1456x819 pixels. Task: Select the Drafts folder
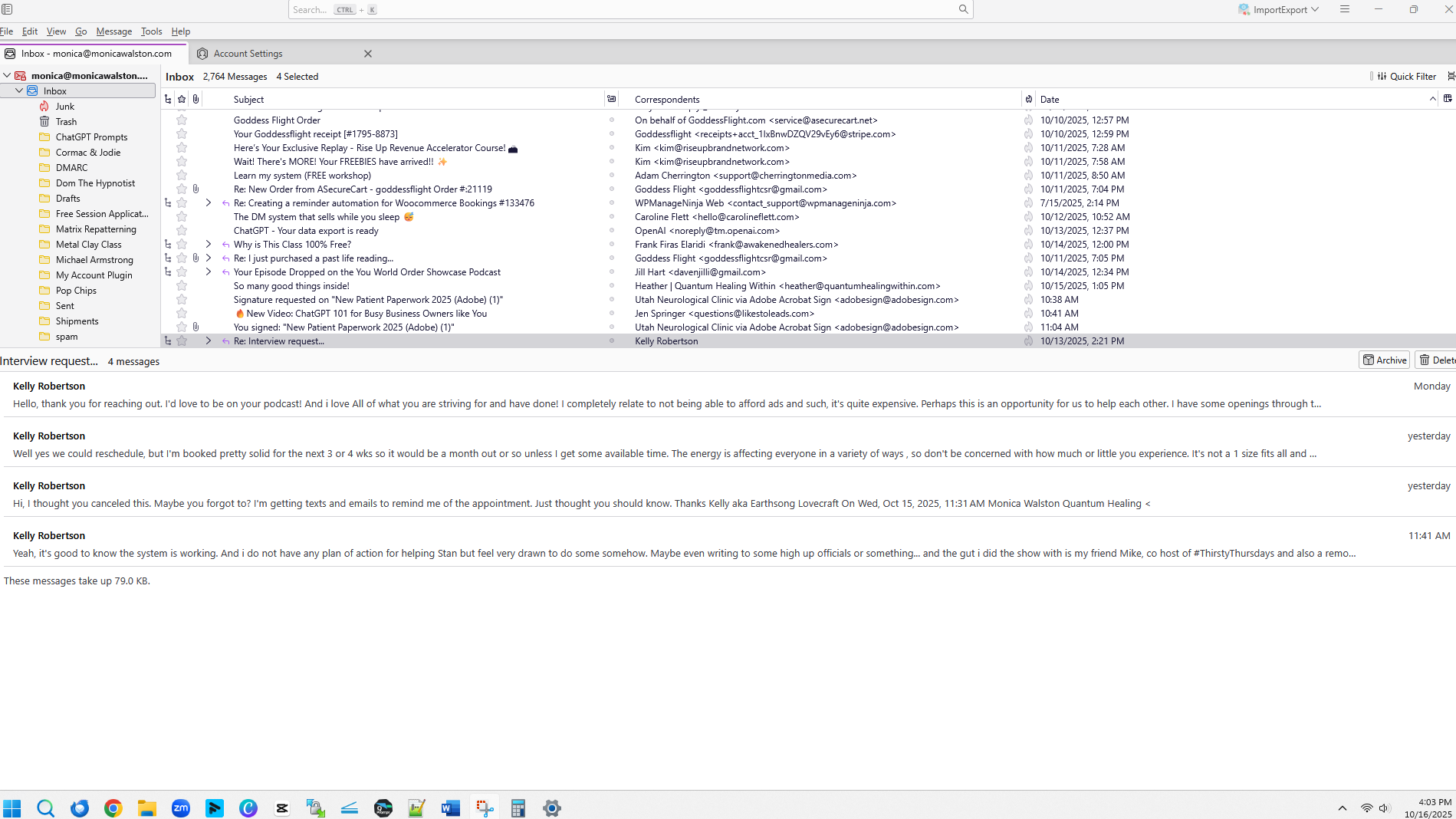(x=67, y=198)
